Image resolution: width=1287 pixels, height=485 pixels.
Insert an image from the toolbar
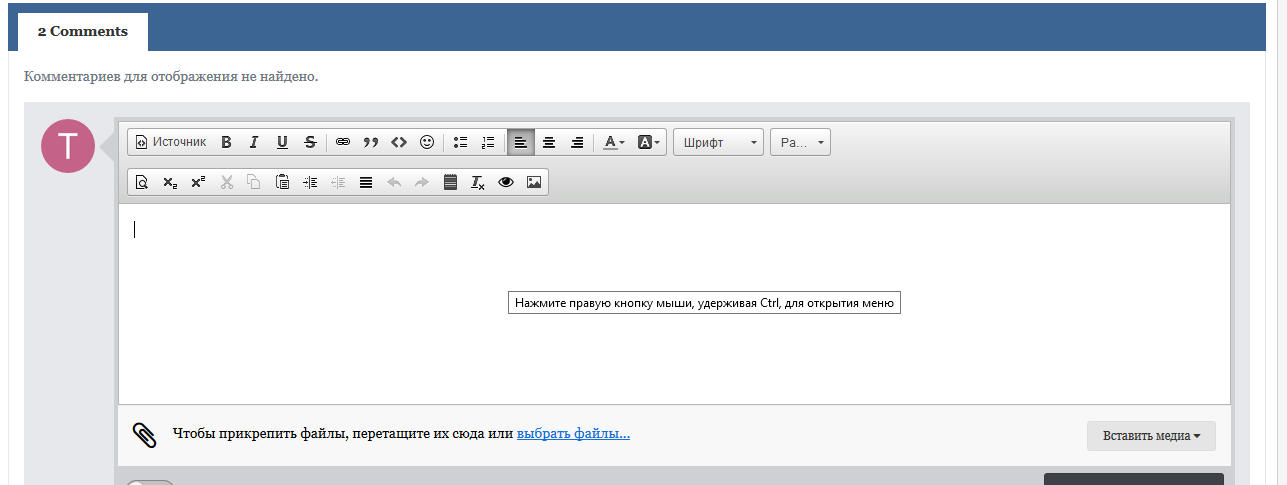[x=534, y=182]
